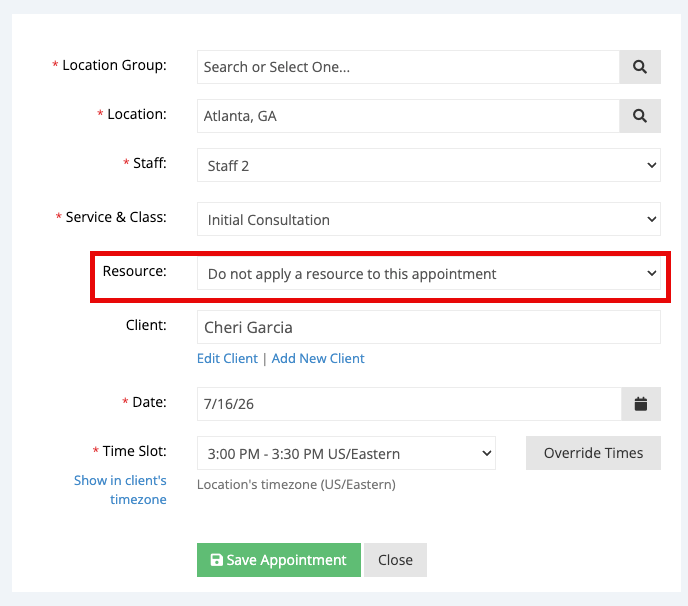688x606 pixels.
Task: Click the Client label
Action: [x=146, y=325]
